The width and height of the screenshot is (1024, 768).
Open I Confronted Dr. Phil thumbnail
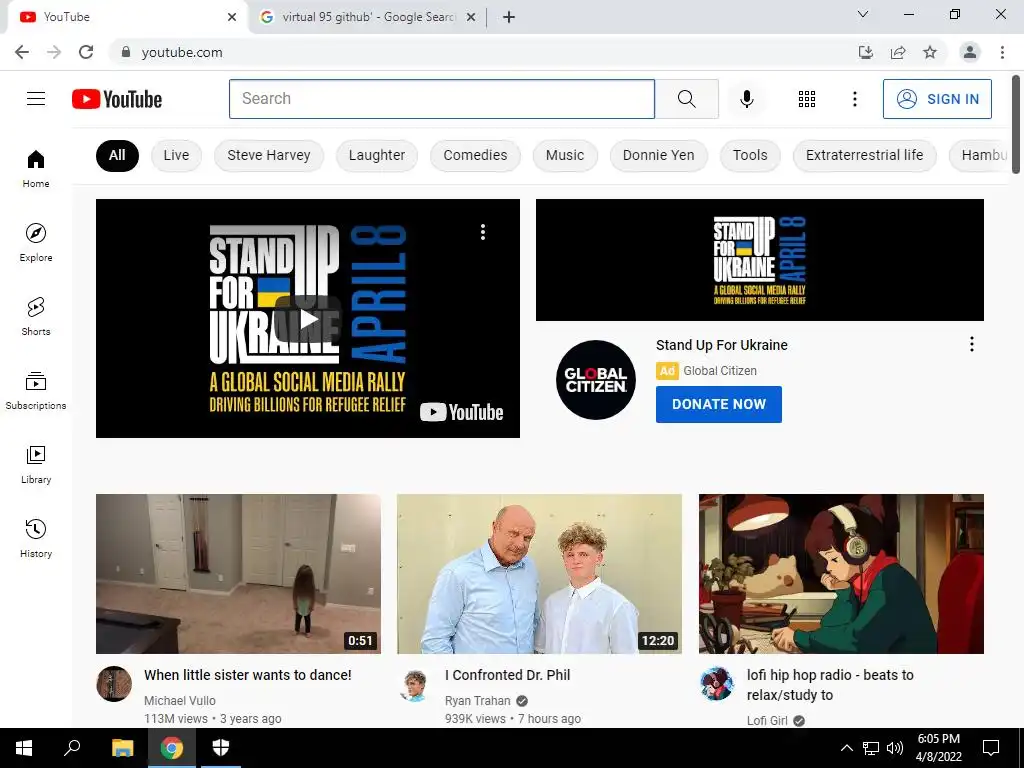(539, 573)
